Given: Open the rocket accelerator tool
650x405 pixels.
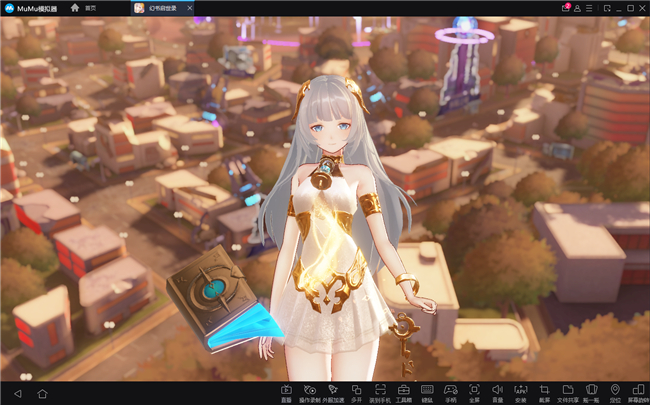Looking at the screenshot, I should (x=333, y=392).
